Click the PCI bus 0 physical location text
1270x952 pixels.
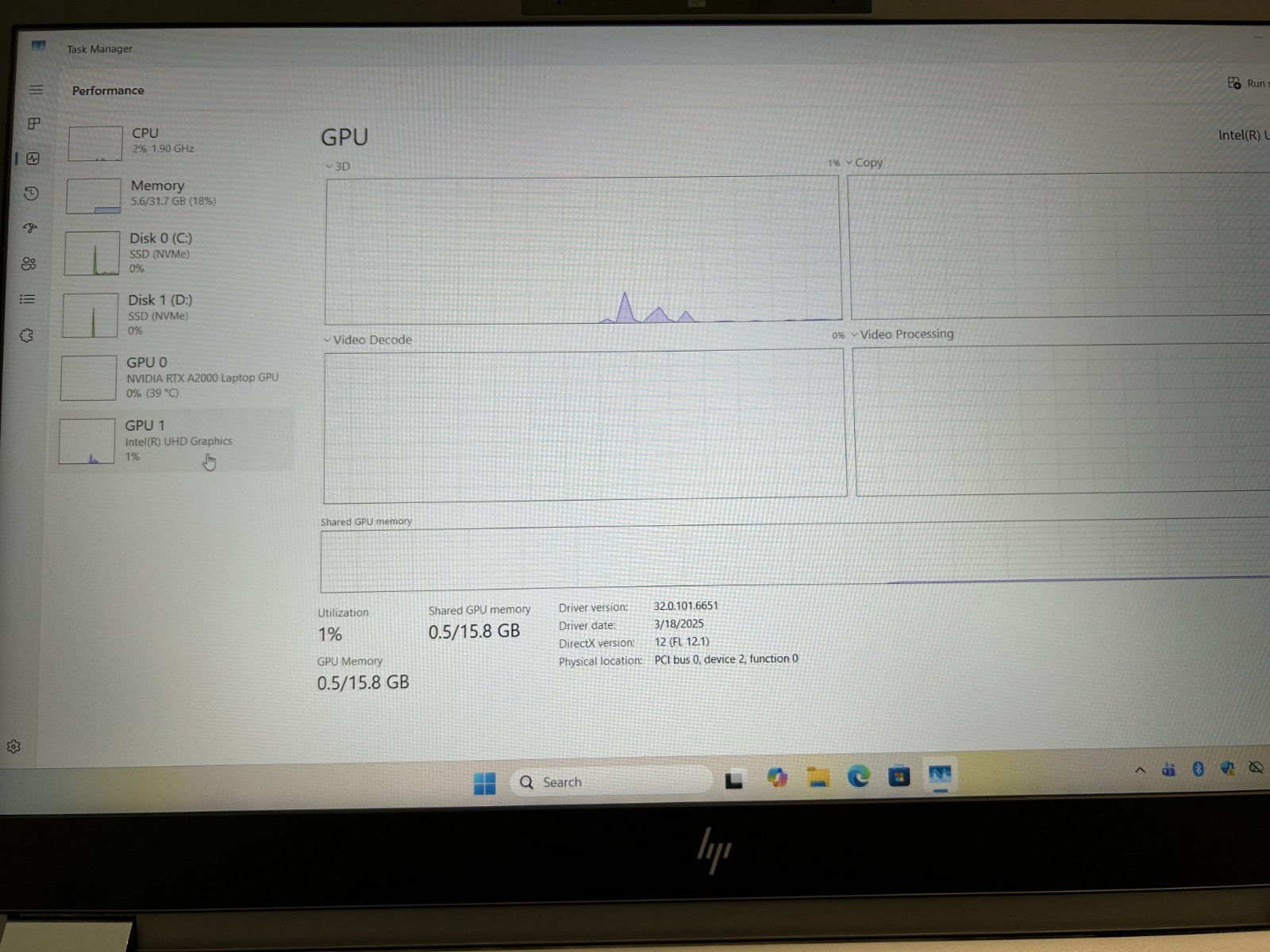(726, 659)
